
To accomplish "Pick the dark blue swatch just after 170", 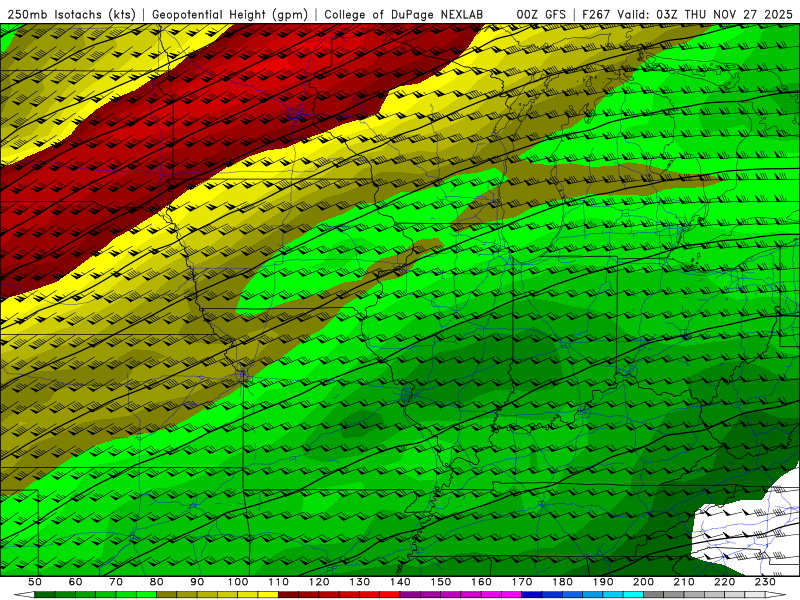I will pos(532,594).
